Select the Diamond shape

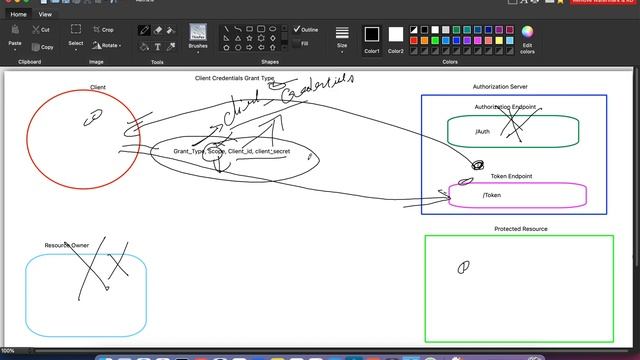273,38
